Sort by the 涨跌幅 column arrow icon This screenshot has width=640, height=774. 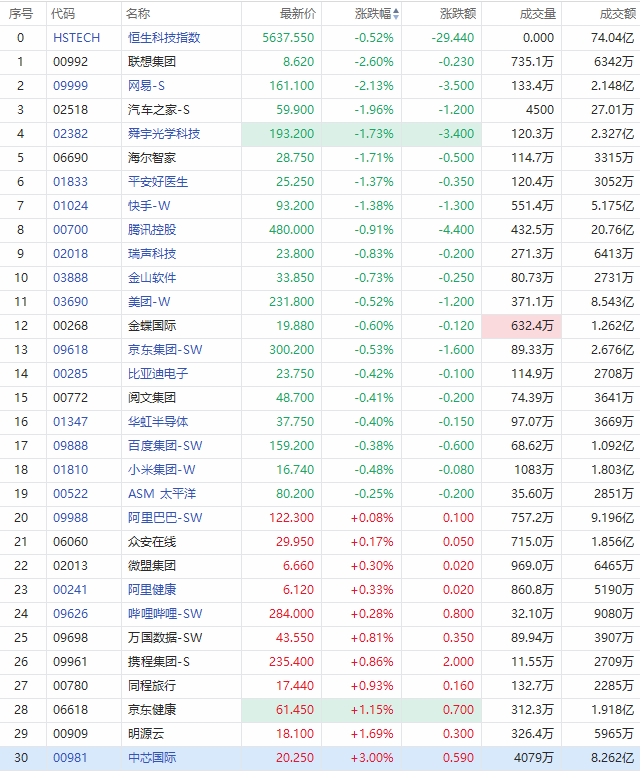pos(396,14)
